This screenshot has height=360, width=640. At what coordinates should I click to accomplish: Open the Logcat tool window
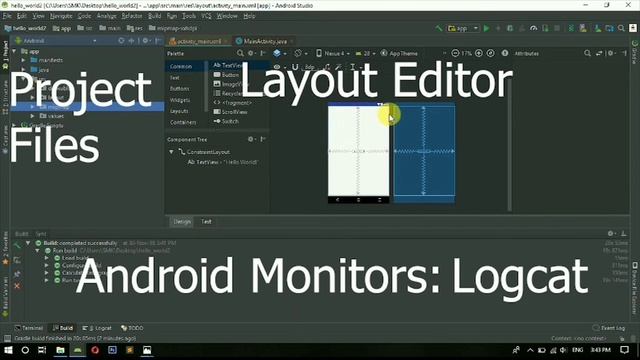tap(97, 328)
